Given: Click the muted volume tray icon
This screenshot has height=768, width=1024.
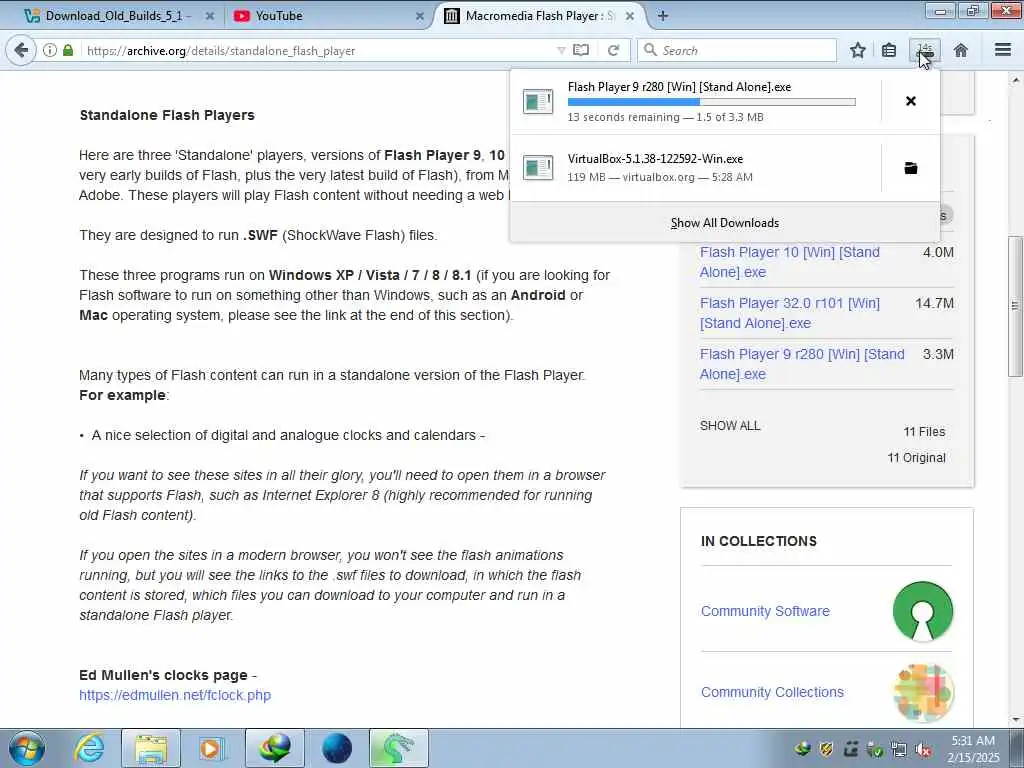Looking at the screenshot, I should (923, 750).
